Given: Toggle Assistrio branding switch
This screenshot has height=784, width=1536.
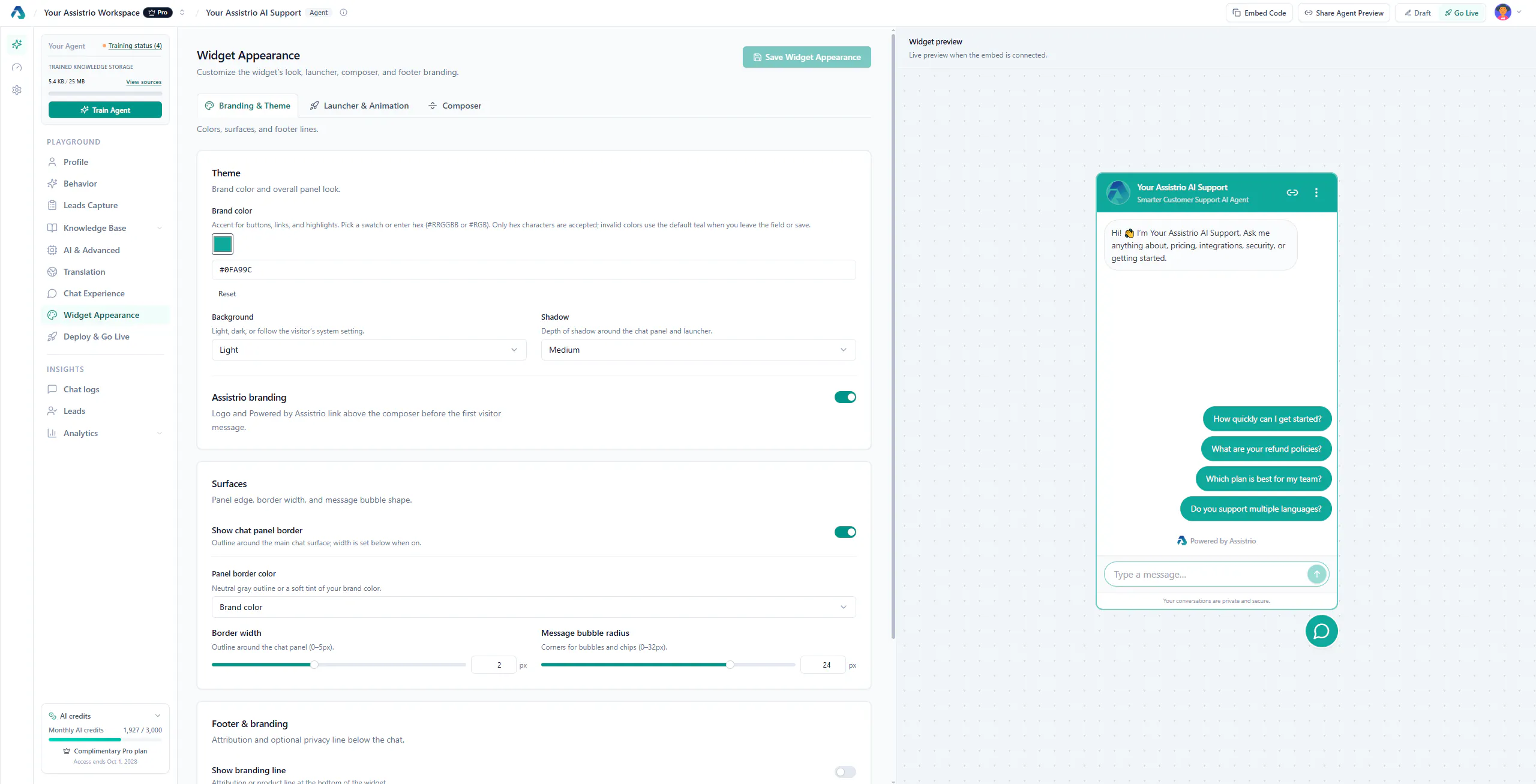Looking at the screenshot, I should point(845,397).
